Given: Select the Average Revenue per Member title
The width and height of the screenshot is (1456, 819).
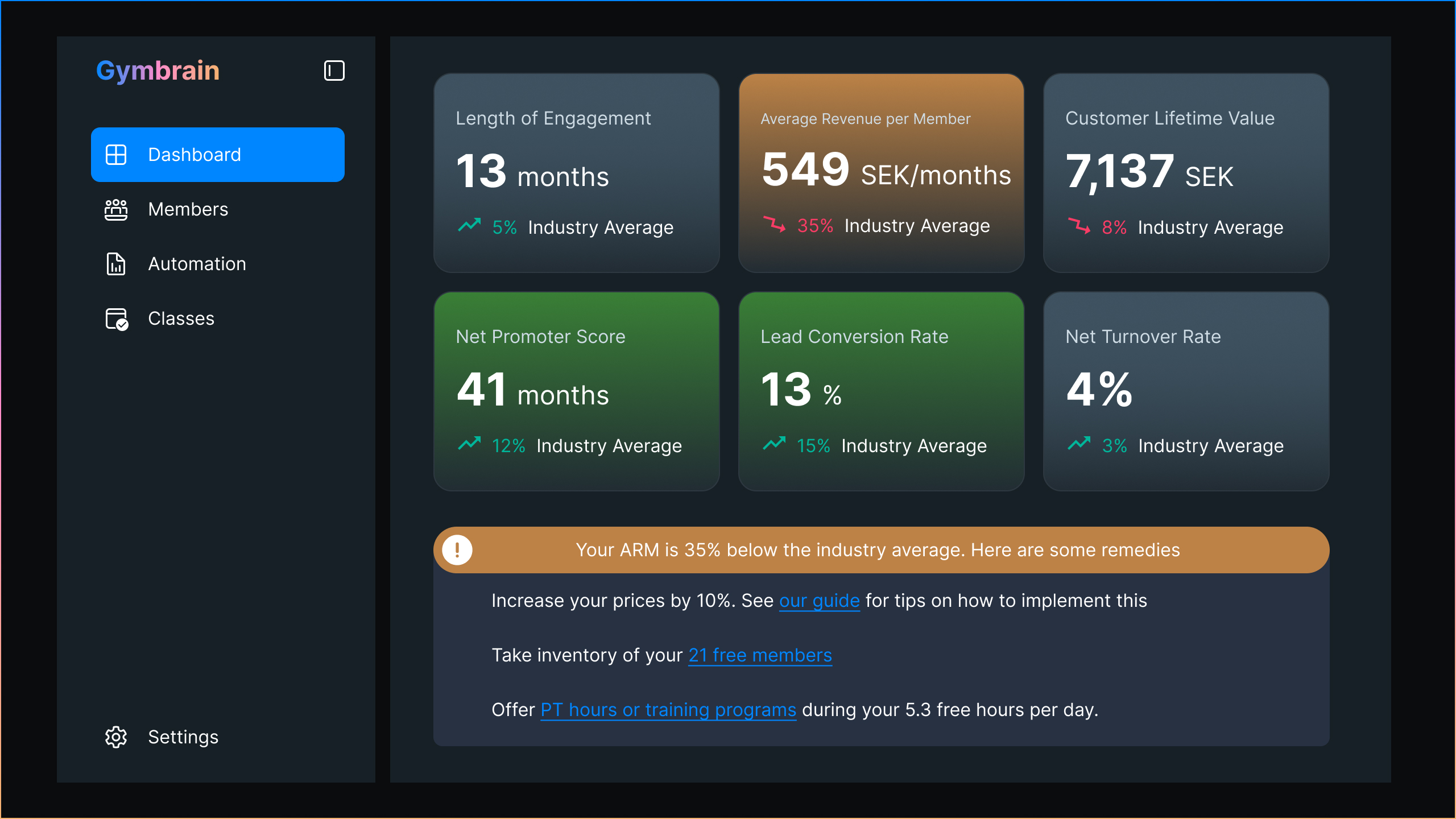Looking at the screenshot, I should (x=866, y=119).
